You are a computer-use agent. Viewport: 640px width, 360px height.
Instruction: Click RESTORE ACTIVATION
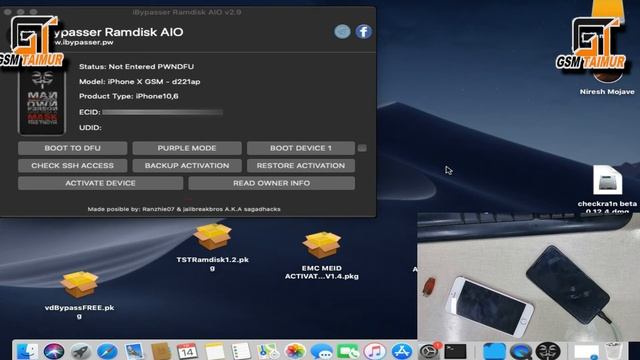(301, 166)
